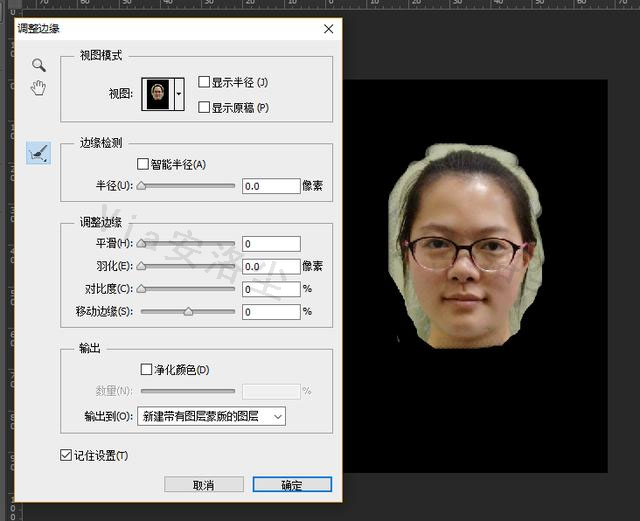Click the 羽化(E) value field
The height and width of the screenshot is (521, 640).
[271, 267]
